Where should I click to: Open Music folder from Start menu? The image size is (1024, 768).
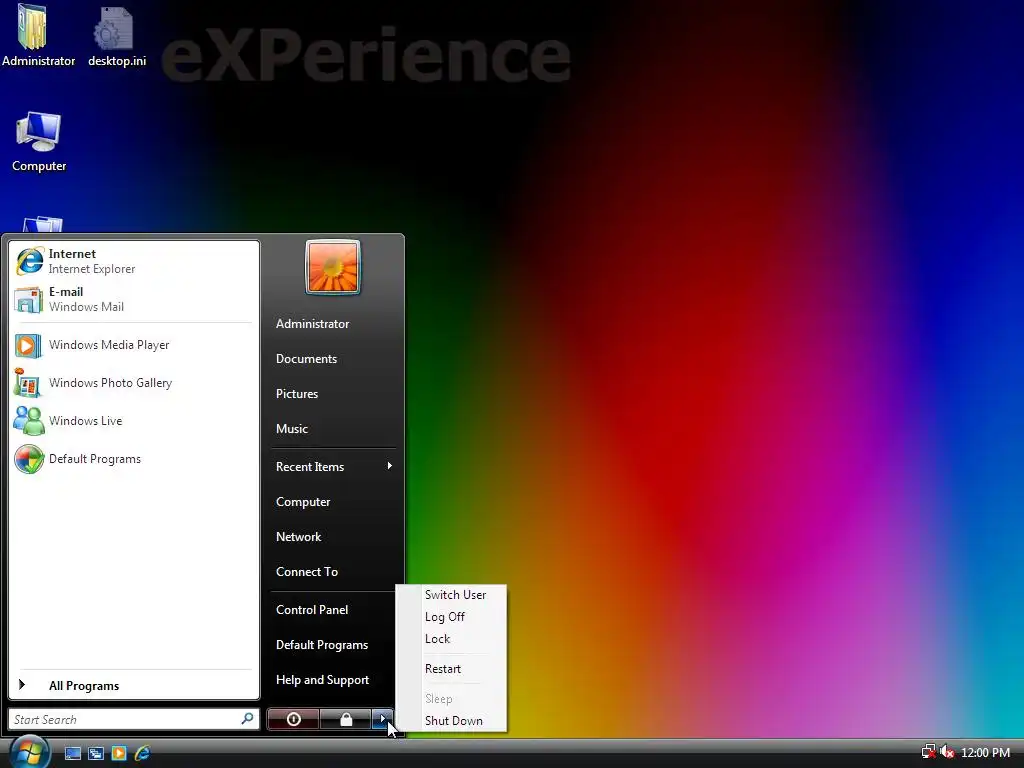[333, 429]
